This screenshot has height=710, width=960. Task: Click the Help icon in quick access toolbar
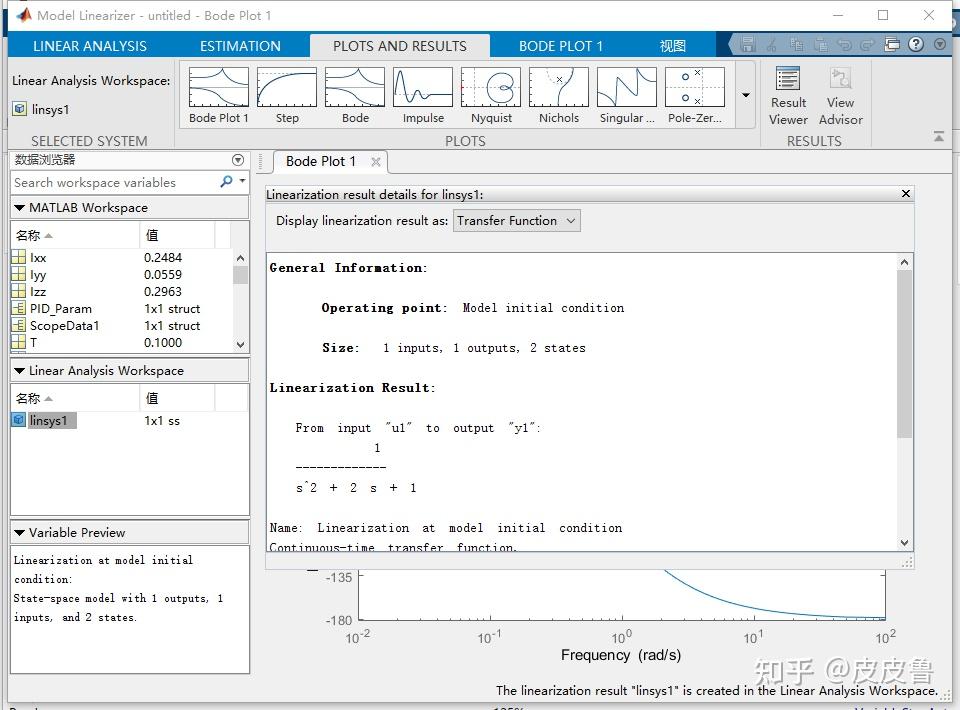[918, 44]
